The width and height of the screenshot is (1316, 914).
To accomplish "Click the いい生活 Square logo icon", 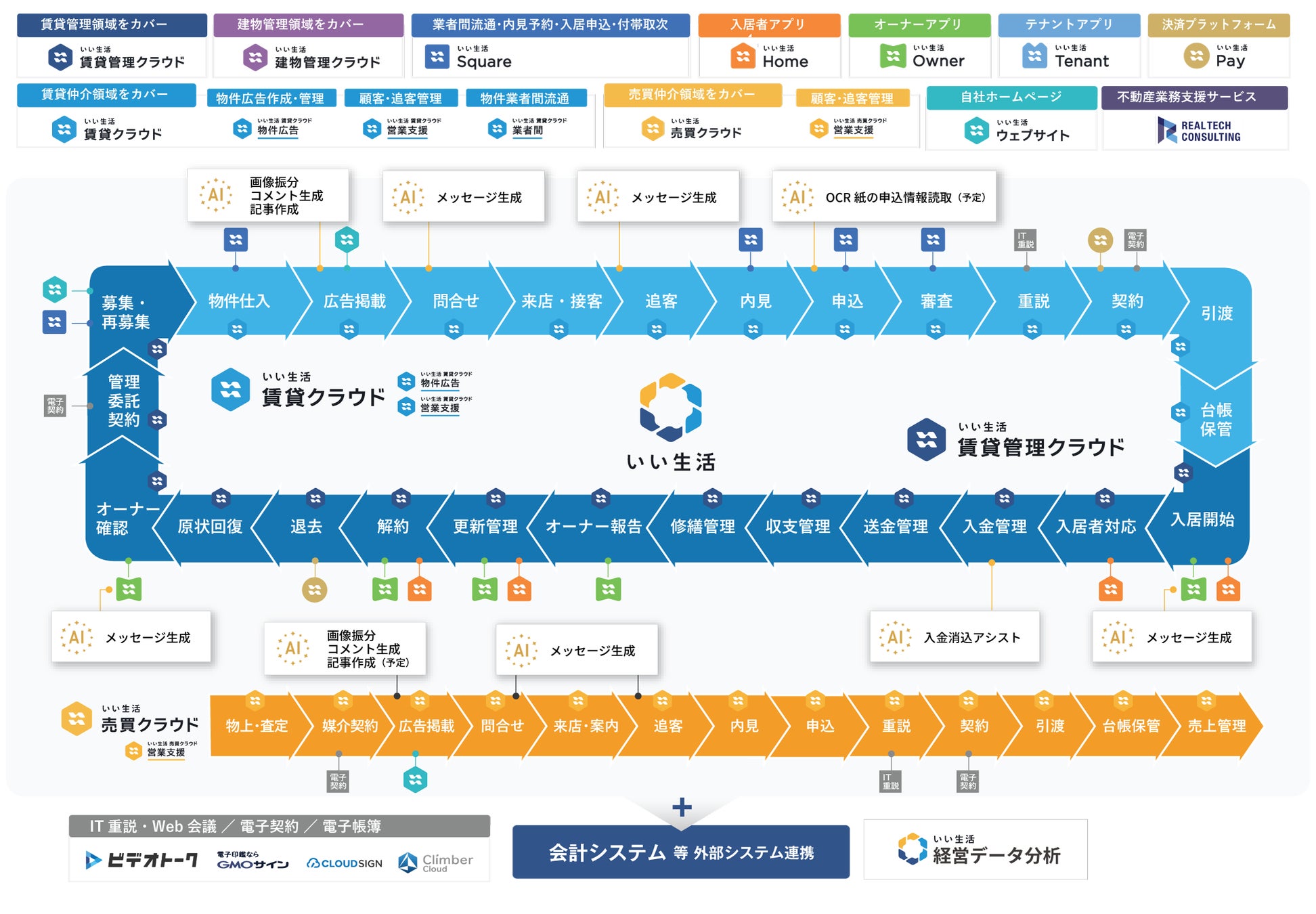I will 437,57.
